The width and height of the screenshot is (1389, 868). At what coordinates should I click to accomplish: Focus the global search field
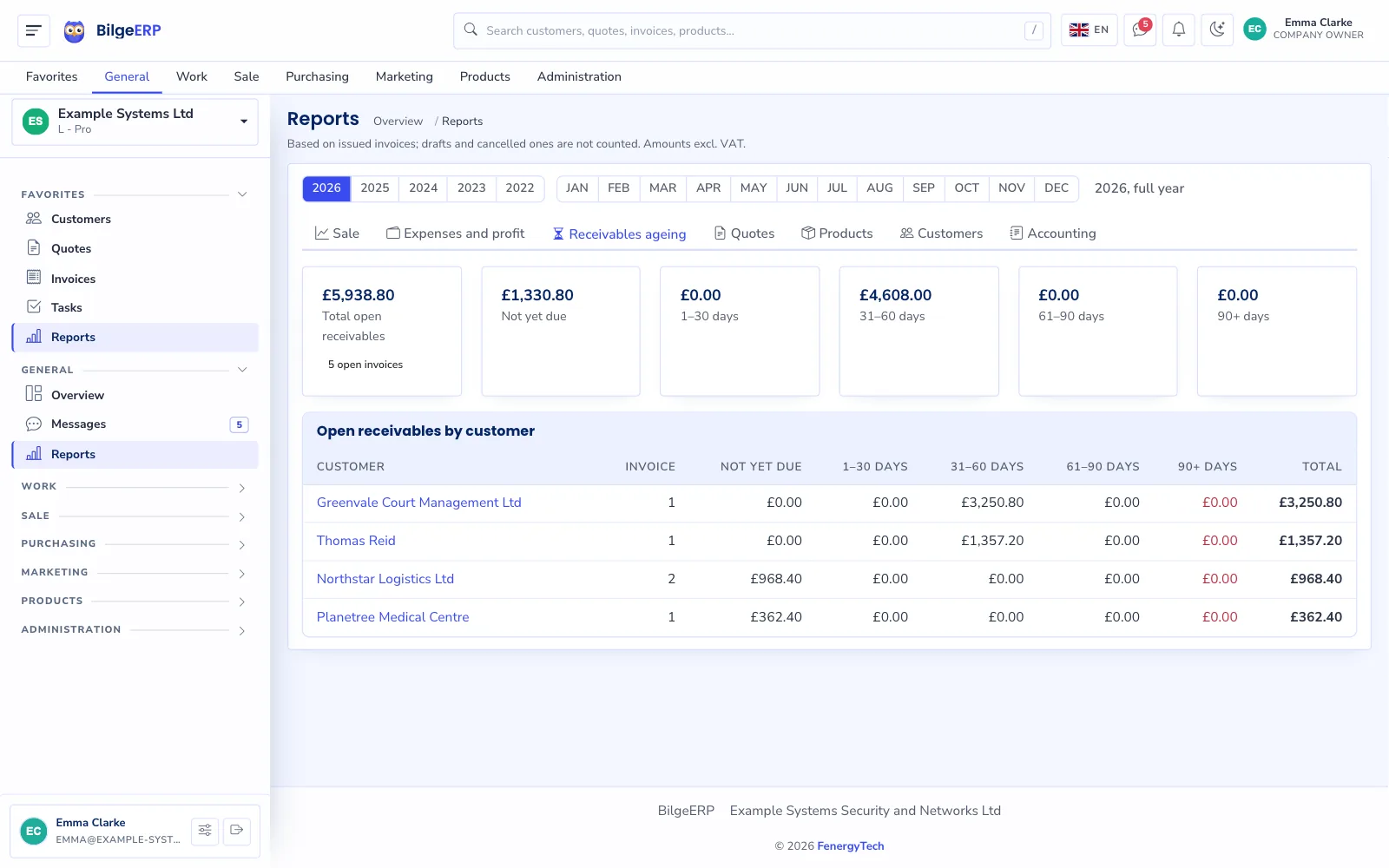752,30
